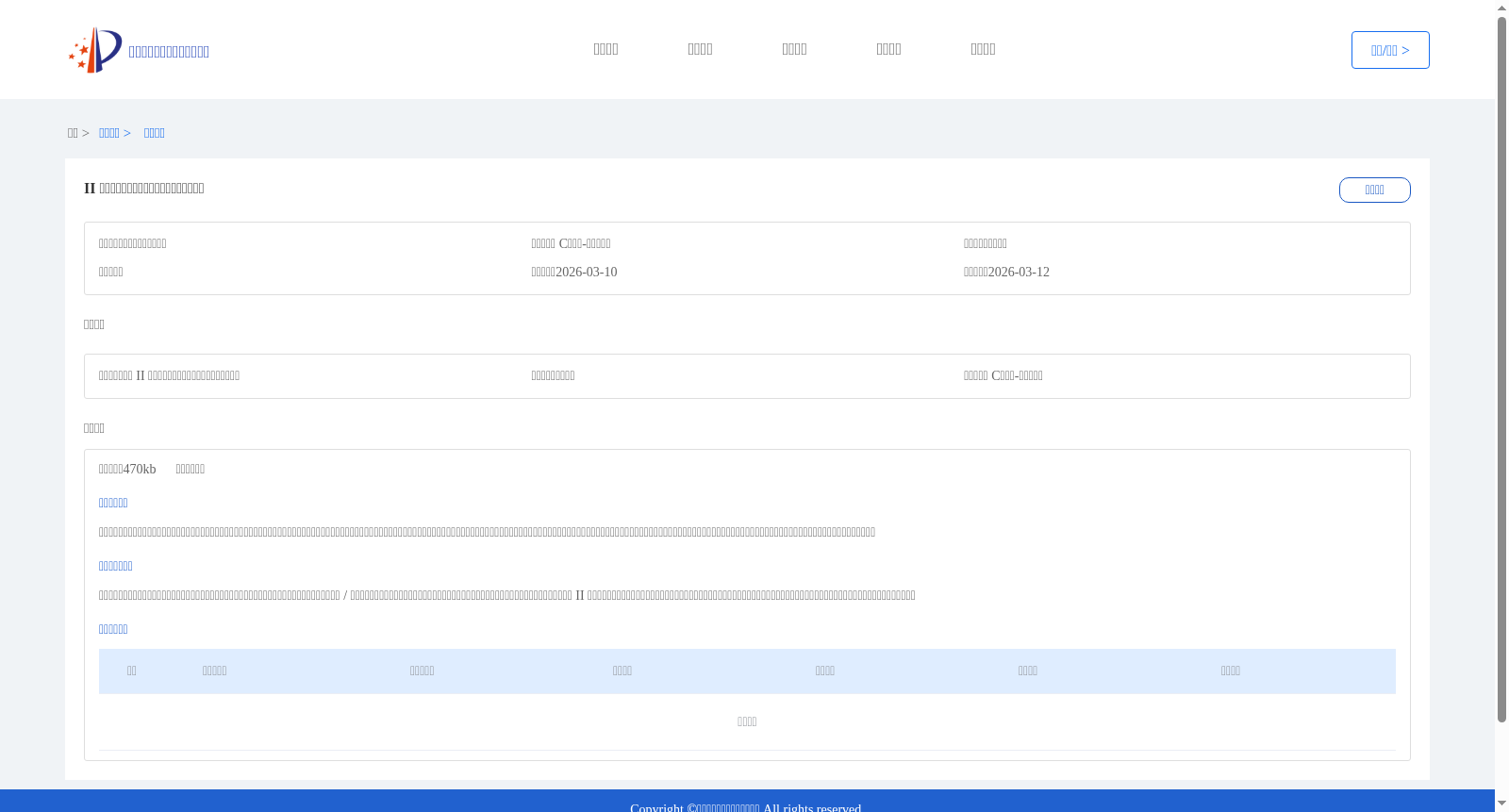Screen dimensions: 1509x812
Task: Click the page scrollbar up arrow
Action: 1501,8
